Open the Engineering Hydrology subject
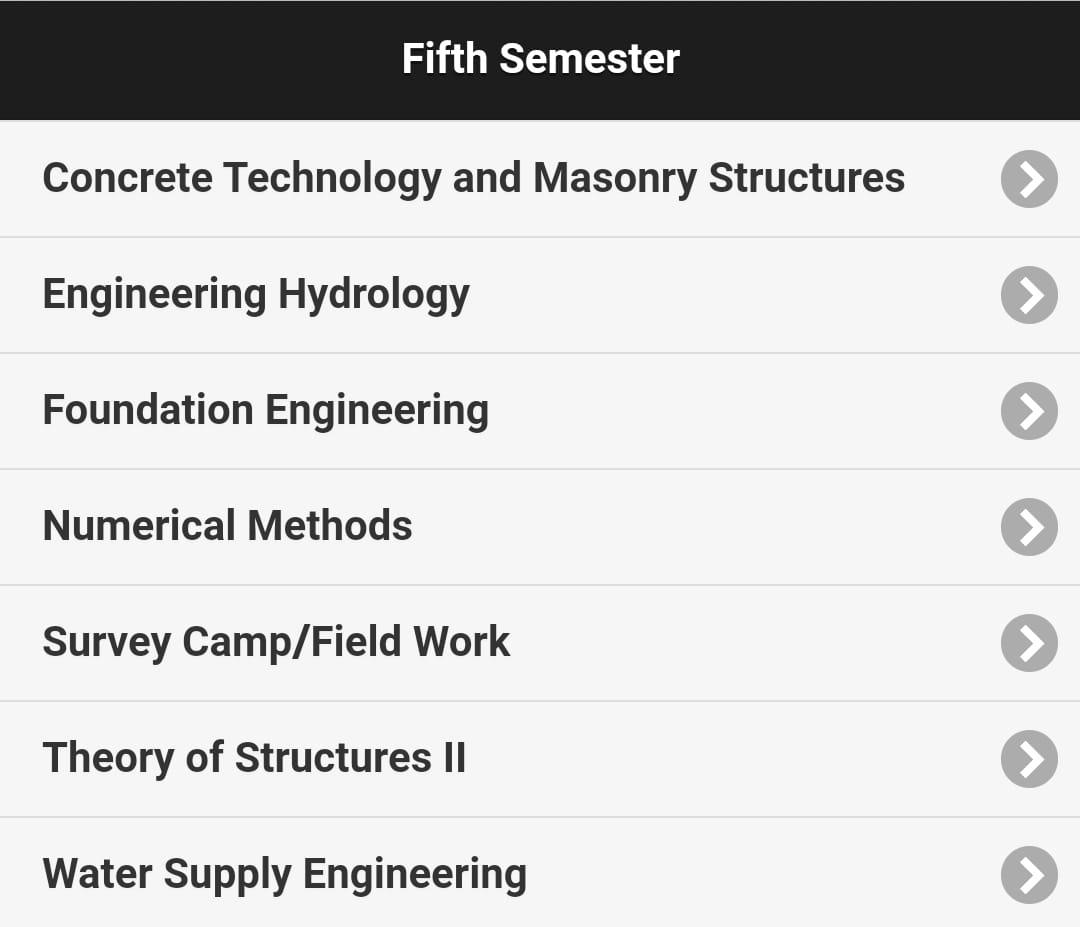This screenshot has width=1080, height=927. (540, 295)
